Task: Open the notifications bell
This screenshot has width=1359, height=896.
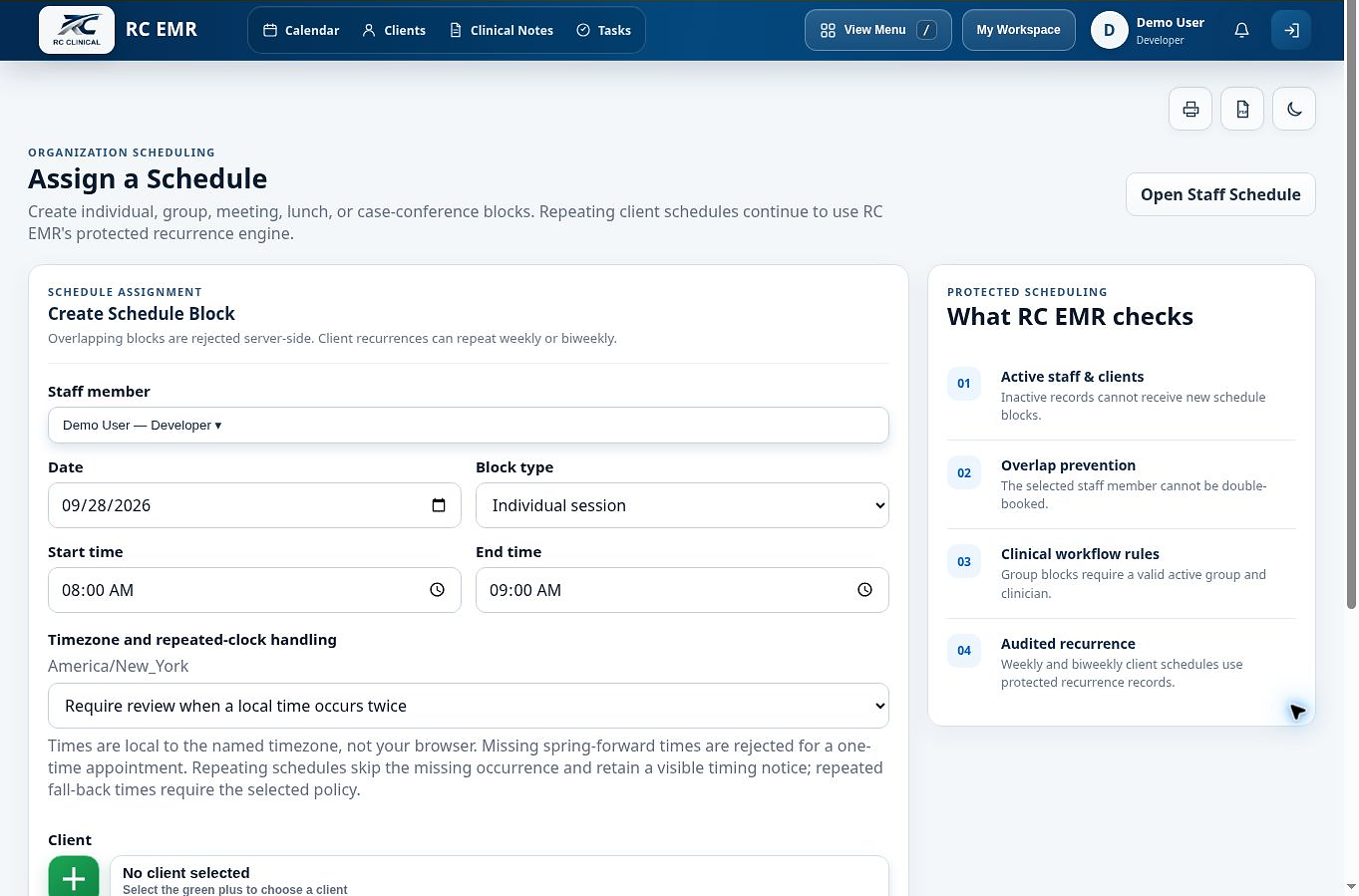Action: click(x=1241, y=30)
